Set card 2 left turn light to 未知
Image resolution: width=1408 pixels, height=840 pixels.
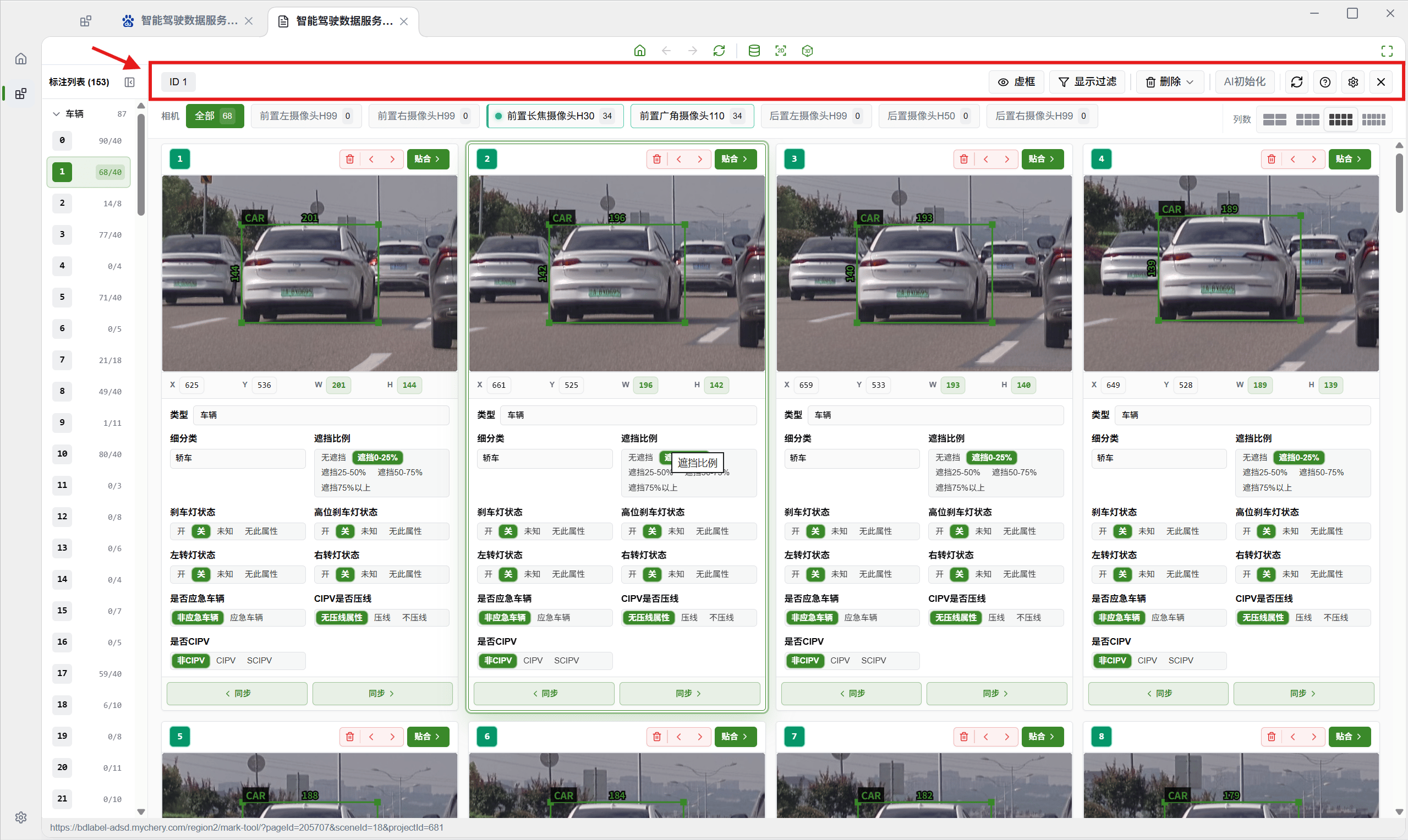532,574
